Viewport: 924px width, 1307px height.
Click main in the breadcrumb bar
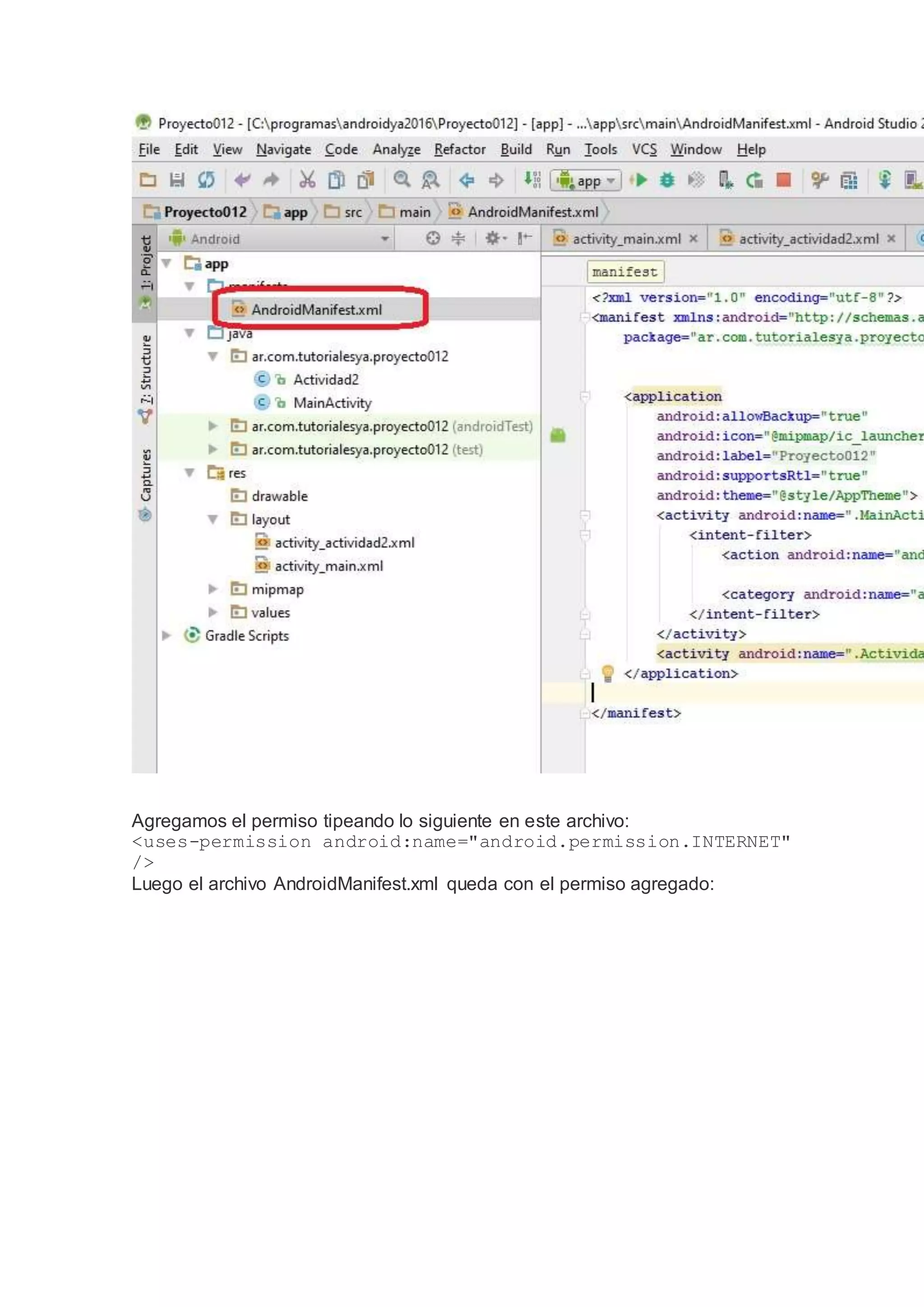point(405,212)
